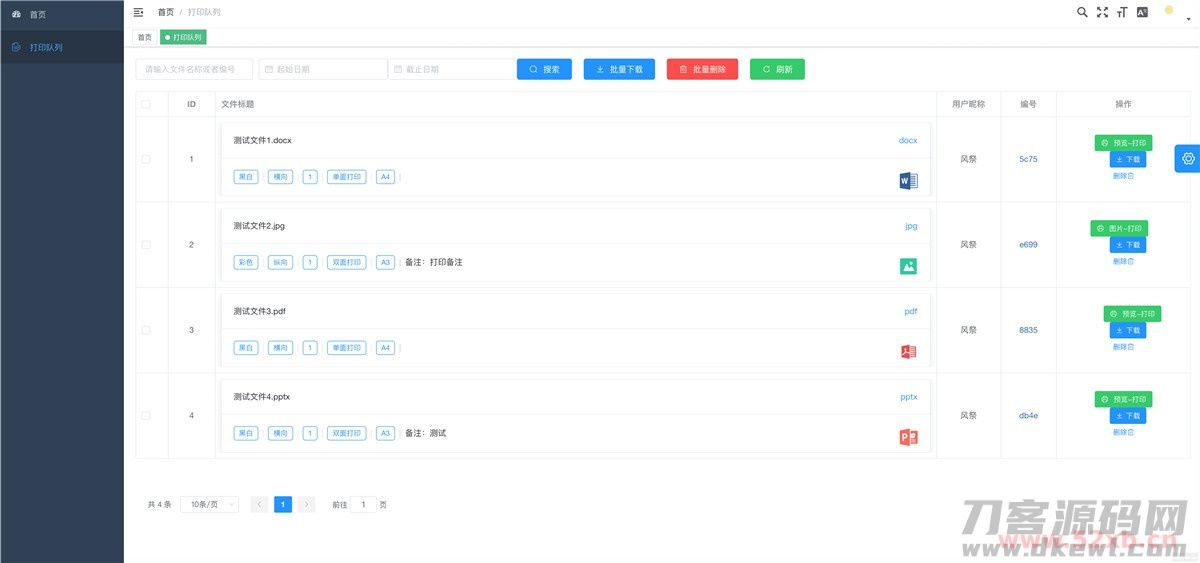Toggle fullscreen mode icon in header

click(x=1102, y=12)
